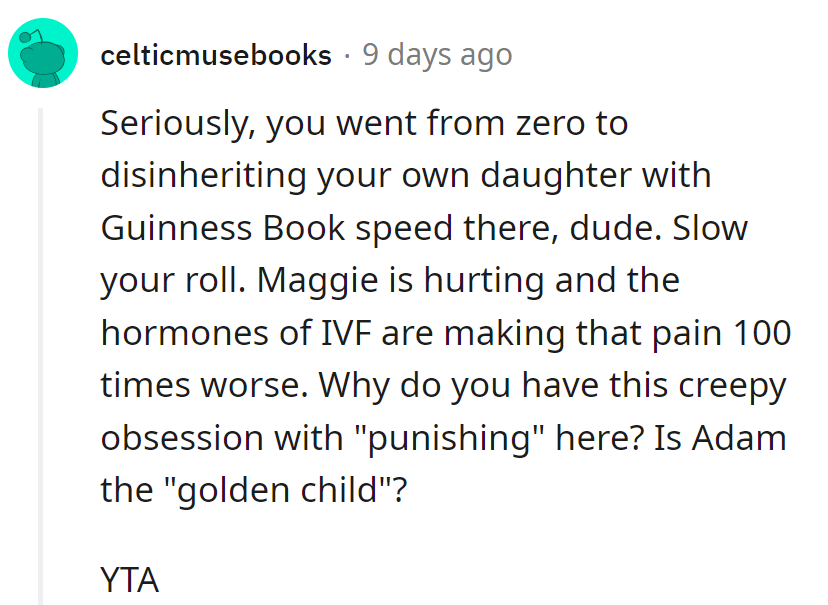This screenshot has width=828, height=605.
Task: Collapse the comment using the thread line
Action: click(x=41, y=350)
